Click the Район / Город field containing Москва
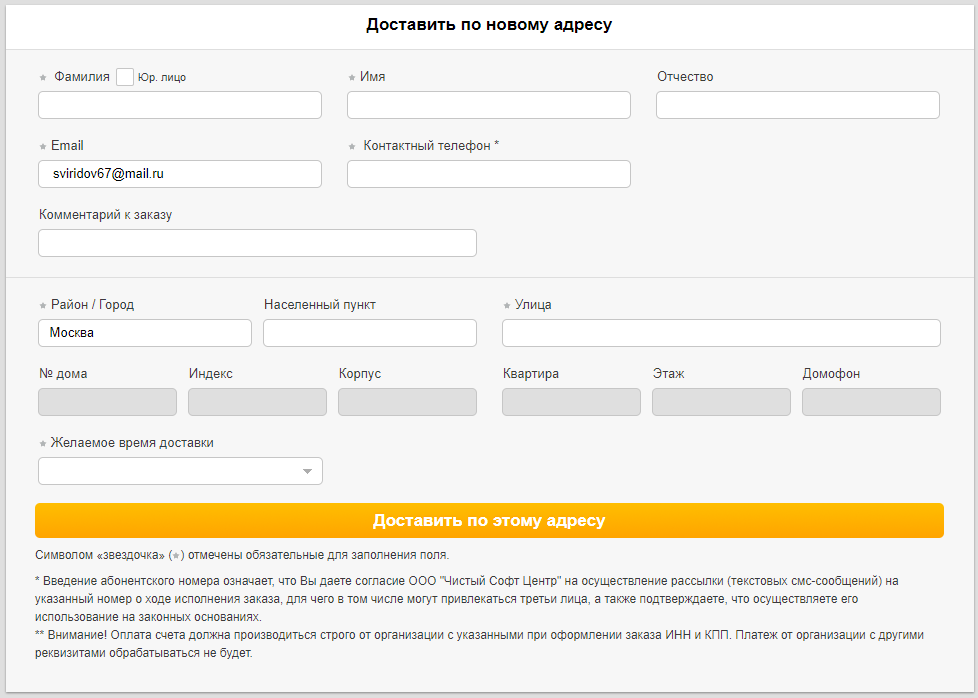The image size is (978, 698). tap(145, 333)
